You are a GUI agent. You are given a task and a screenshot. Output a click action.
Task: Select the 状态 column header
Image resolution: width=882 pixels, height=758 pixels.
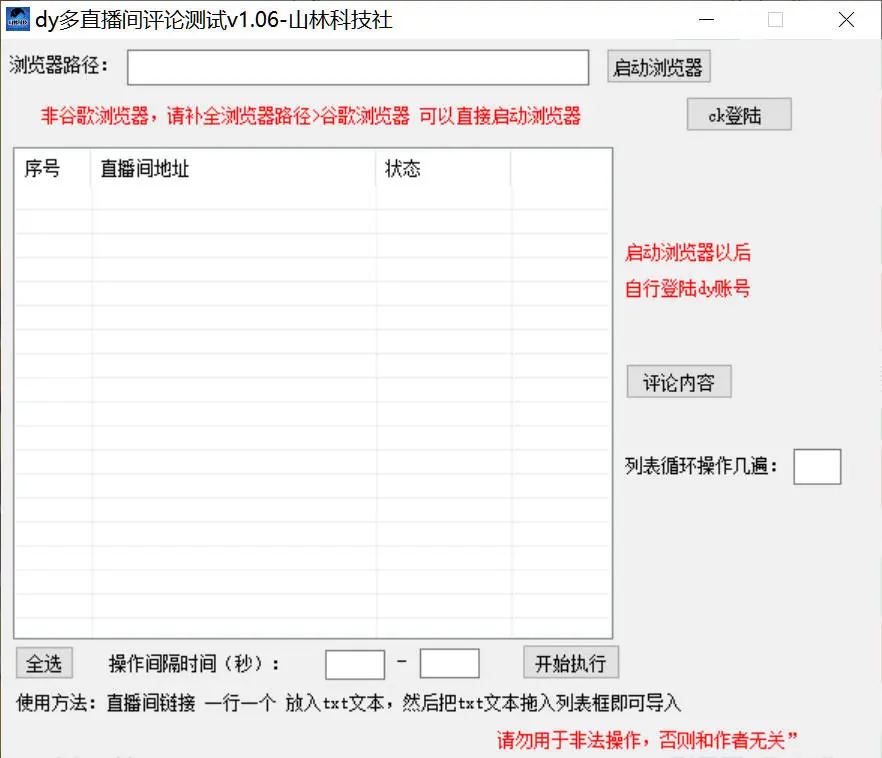[443, 168]
